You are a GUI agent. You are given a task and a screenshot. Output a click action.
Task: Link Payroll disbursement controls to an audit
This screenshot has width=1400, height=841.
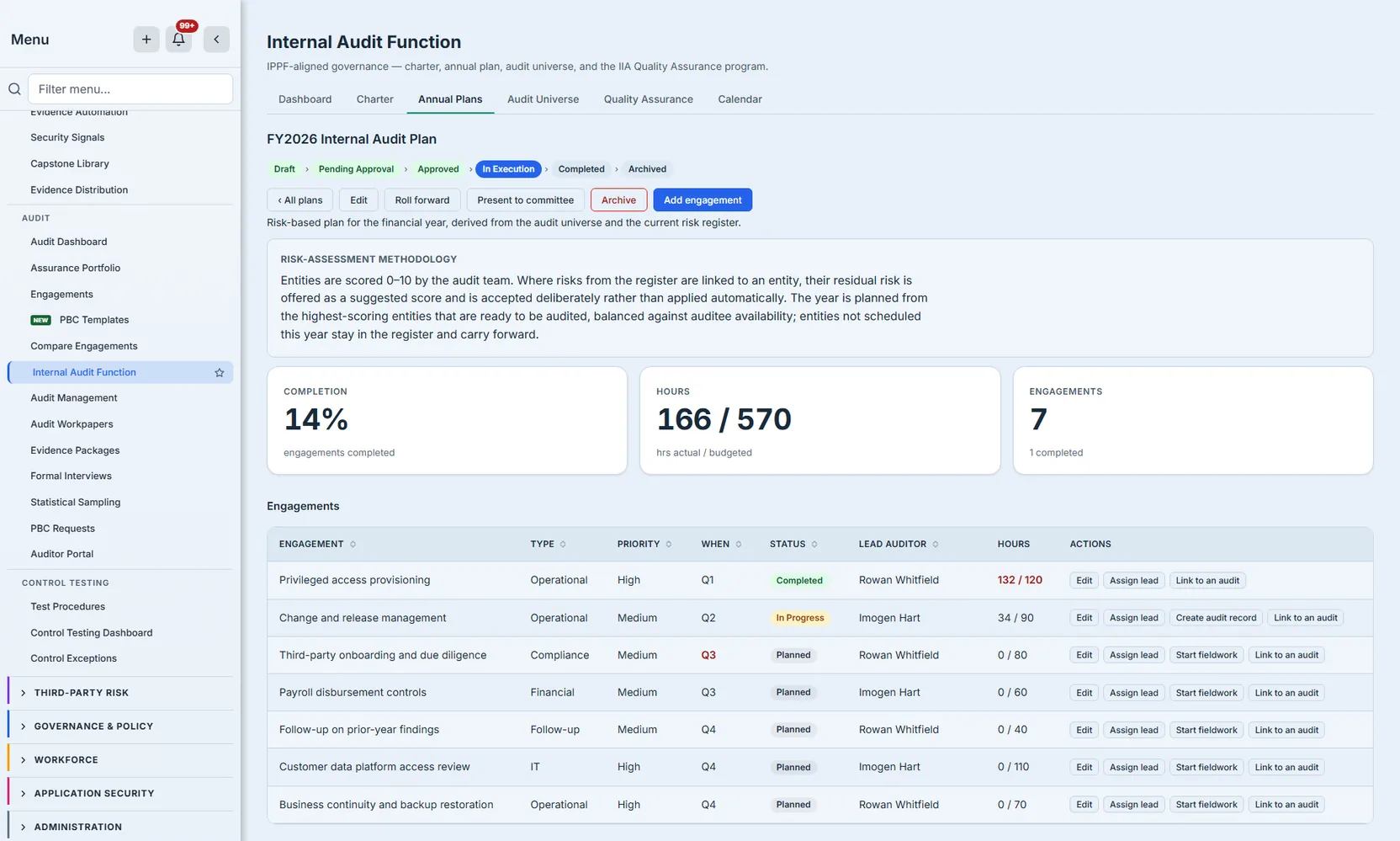pyautogui.click(x=1286, y=693)
